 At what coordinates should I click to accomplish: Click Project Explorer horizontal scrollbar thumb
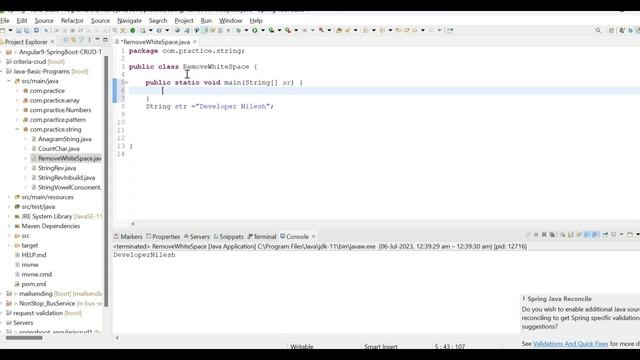coord(24,338)
